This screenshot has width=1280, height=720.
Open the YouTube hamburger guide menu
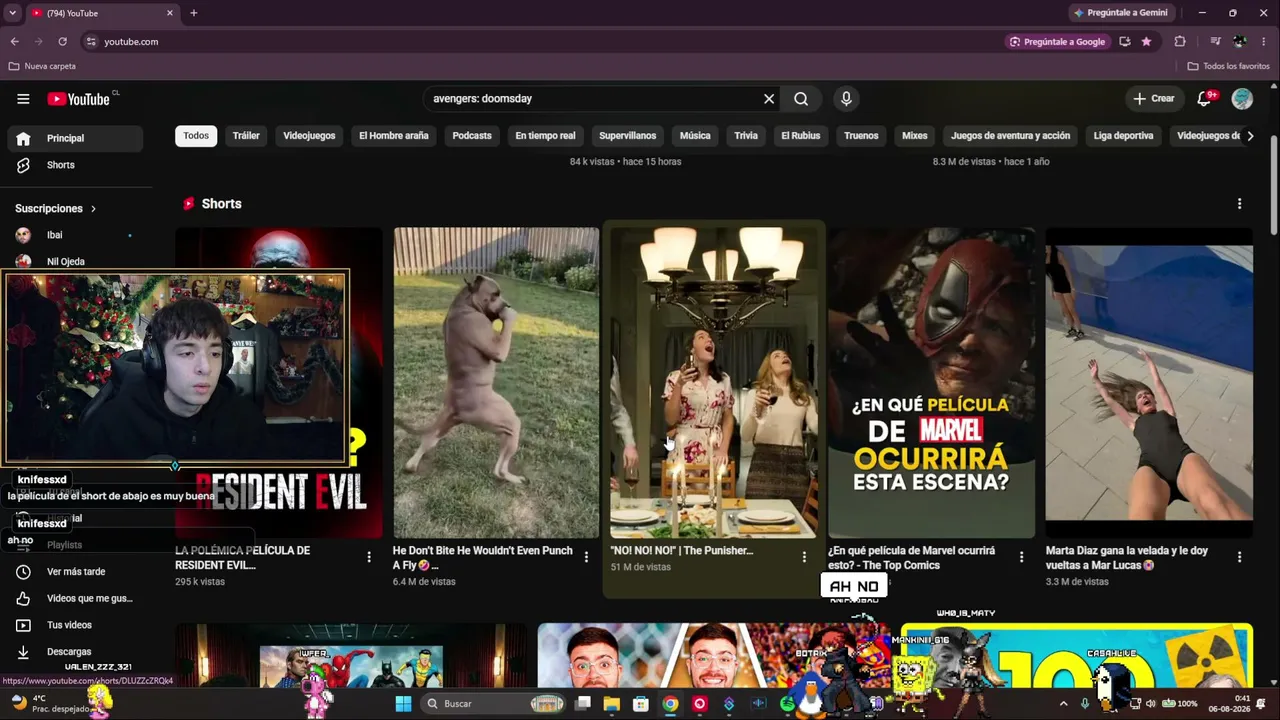click(23, 99)
